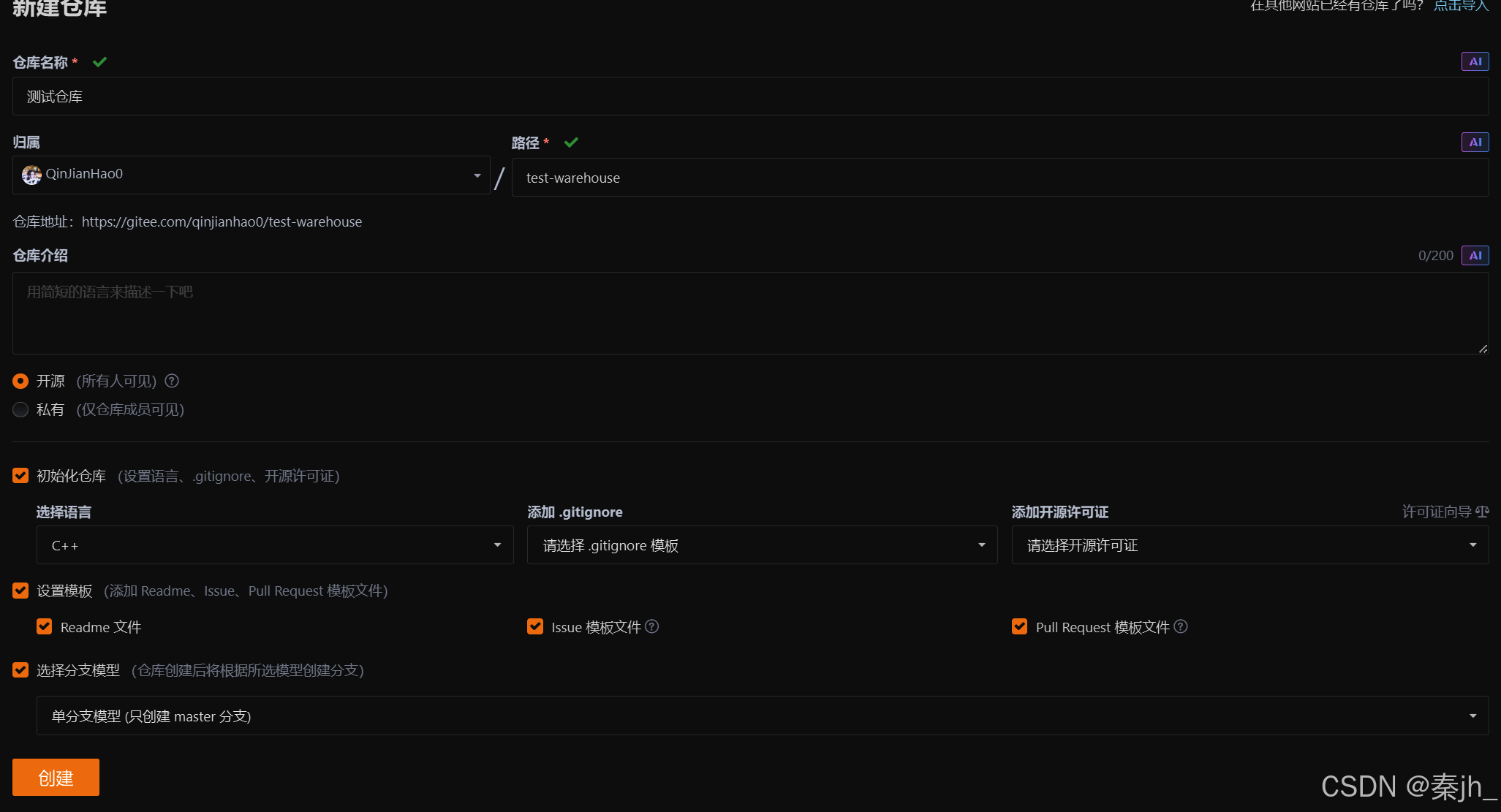Click AI icon beside path field
This screenshot has height=812, width=1501.
point(1475,142)
